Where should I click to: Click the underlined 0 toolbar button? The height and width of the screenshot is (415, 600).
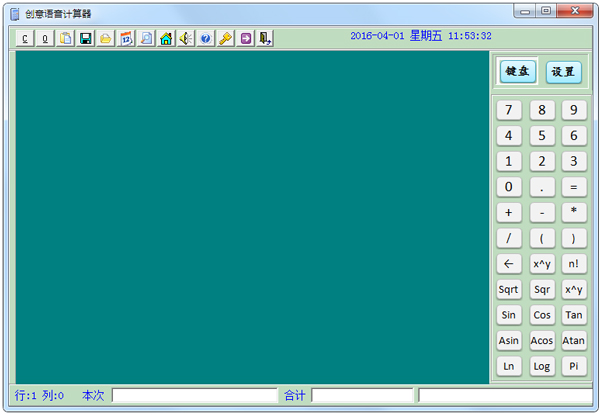[x=45, y=39]
